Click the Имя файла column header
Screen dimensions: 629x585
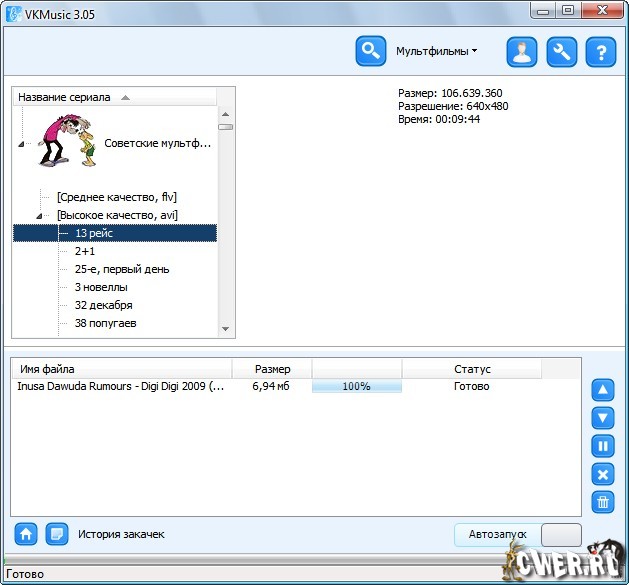[x=47, y=369]
